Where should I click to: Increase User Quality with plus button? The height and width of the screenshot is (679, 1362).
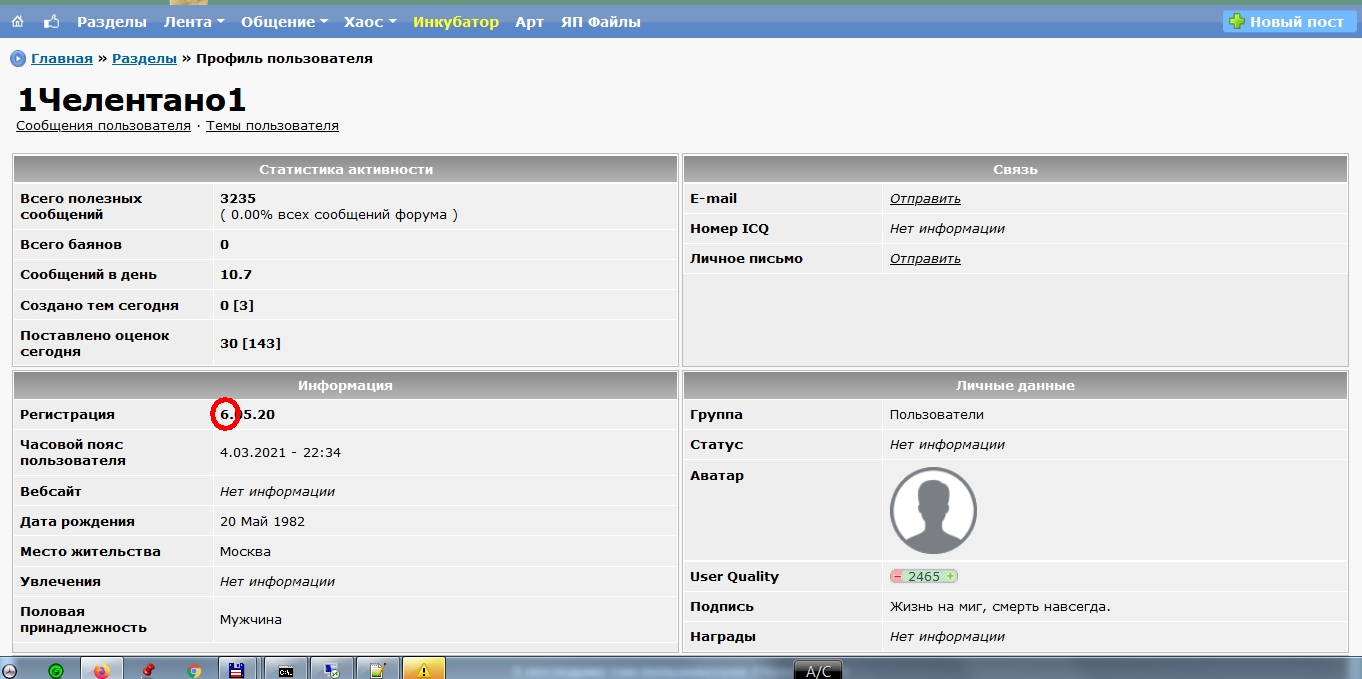tap(951, 577)
